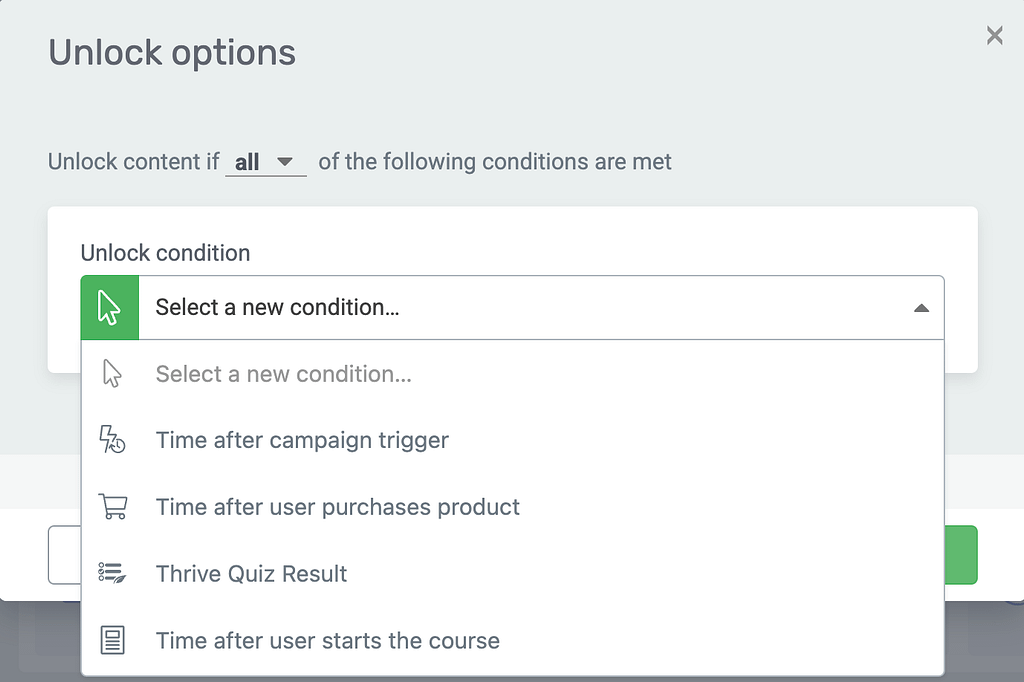The image size is (1024, 682).
Task: Click the lightning clock campaign trigger icon
Action: (112, 440)
